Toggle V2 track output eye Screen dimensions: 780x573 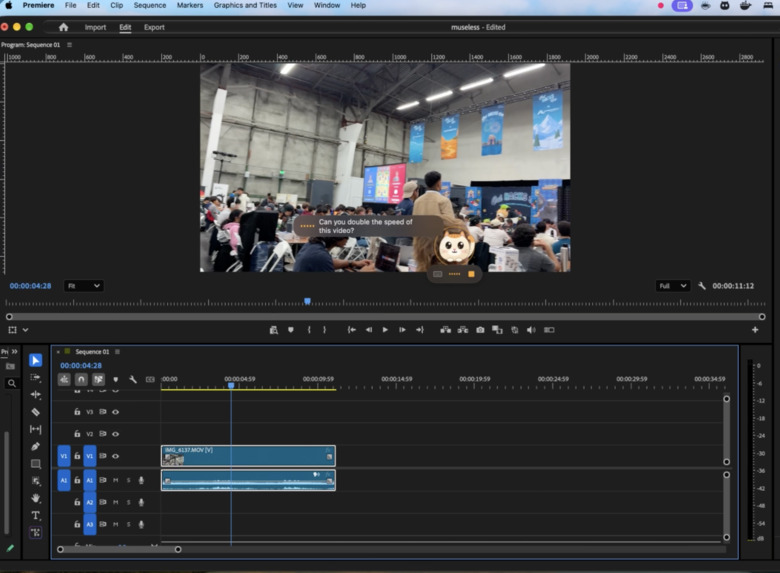[115, 434]
